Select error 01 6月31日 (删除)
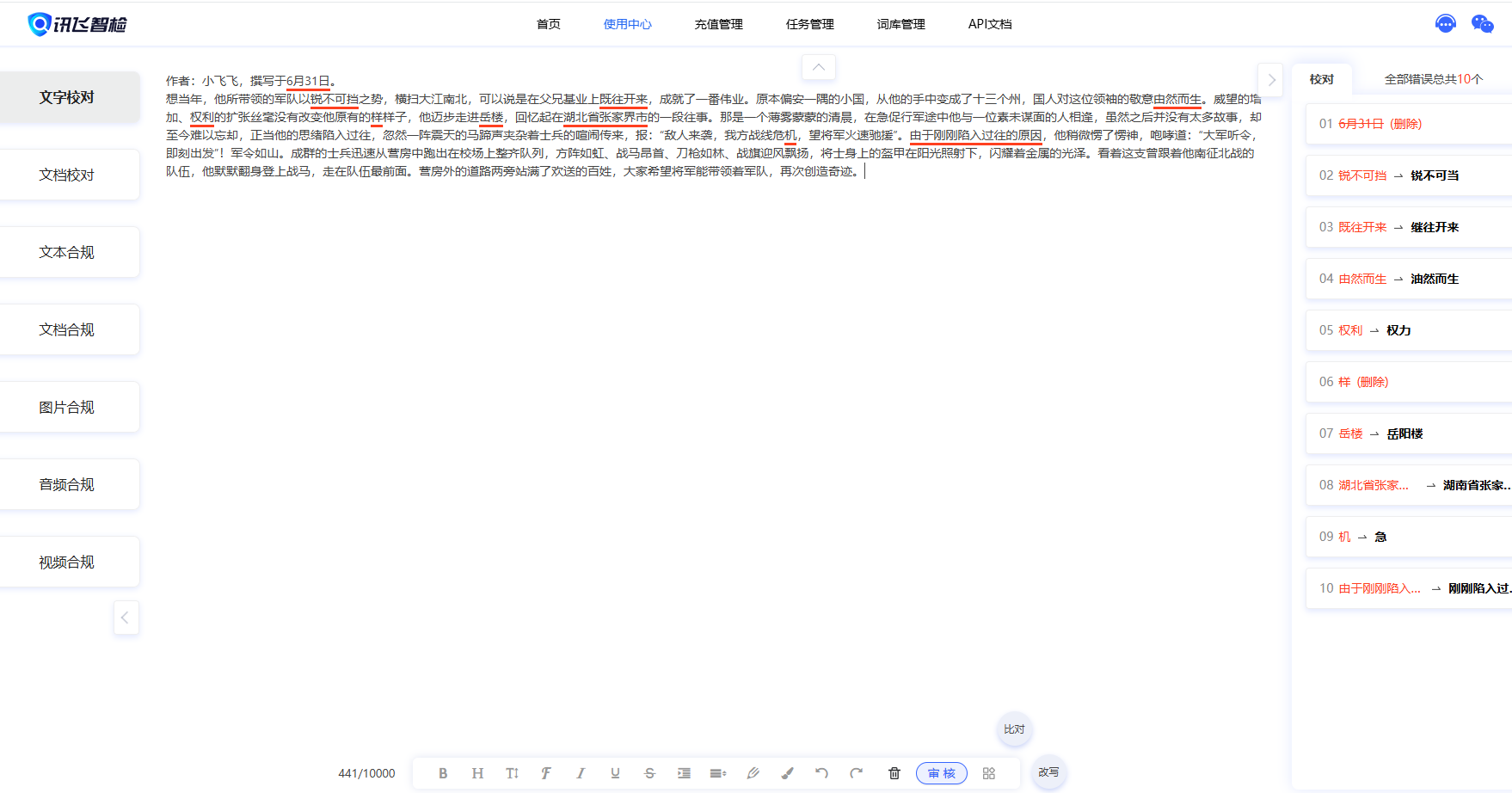 pyautogui.click(x=1409, y=124)
